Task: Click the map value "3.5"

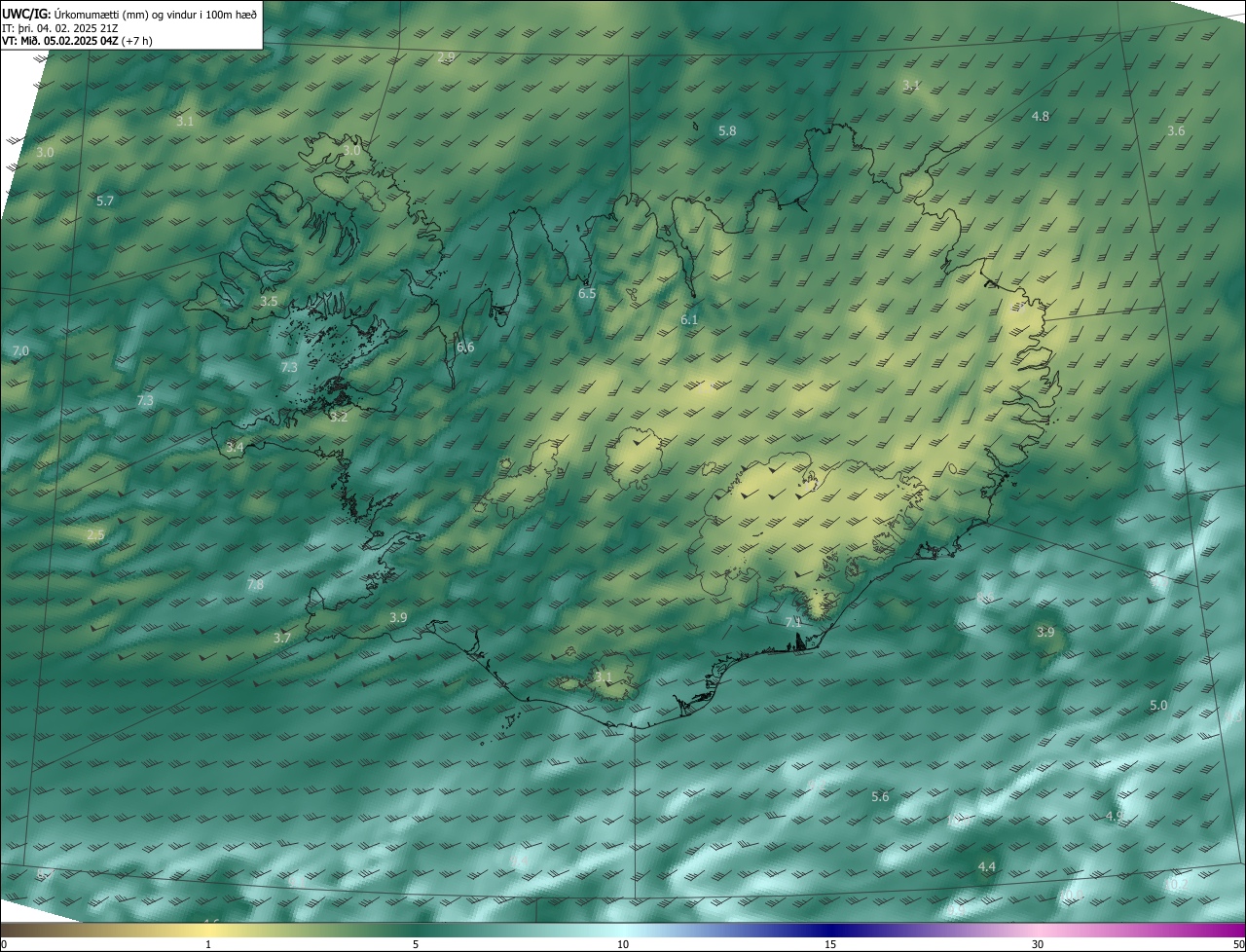Action: [269, 301]
